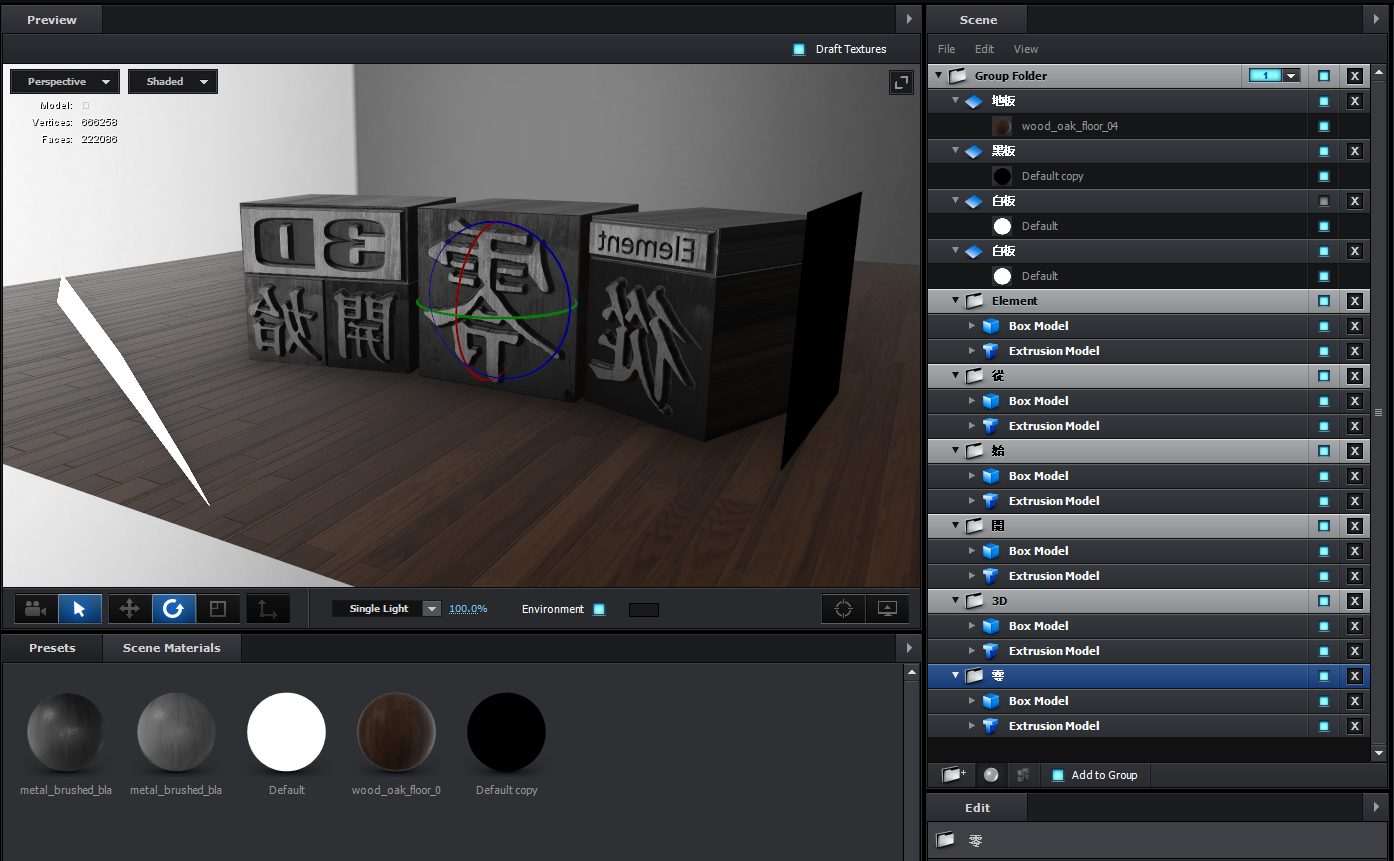Click the Scene panel vertical scrollbar
This screenshot has height=861, width=1394.
coord(1378,411)
